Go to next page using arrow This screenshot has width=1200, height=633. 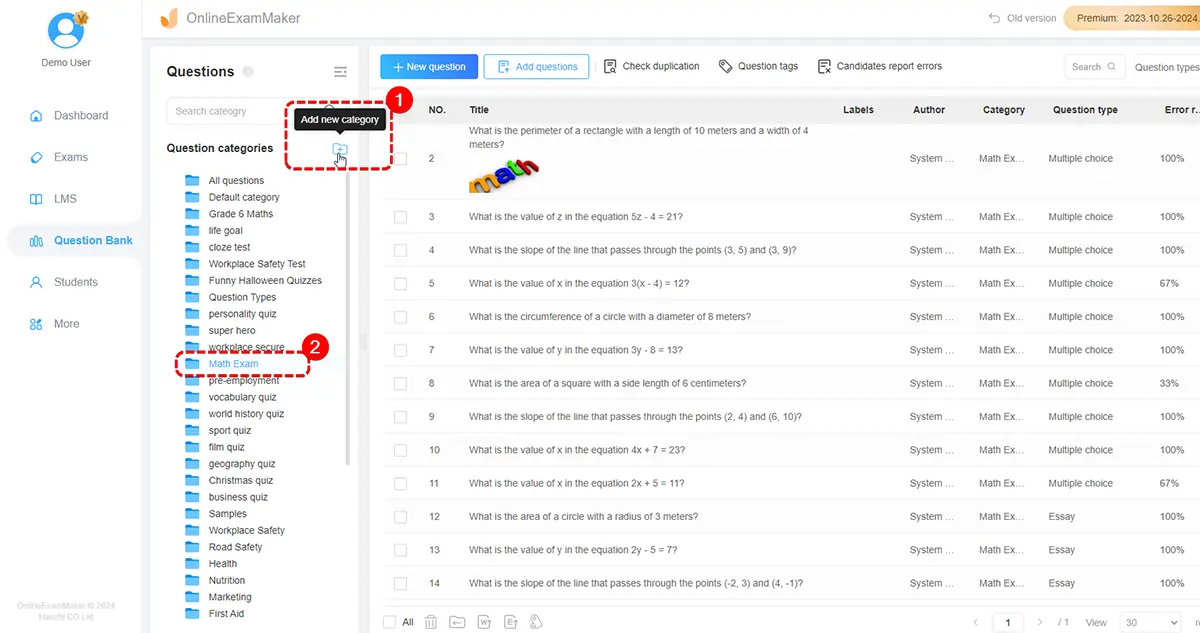[1040, 622]
